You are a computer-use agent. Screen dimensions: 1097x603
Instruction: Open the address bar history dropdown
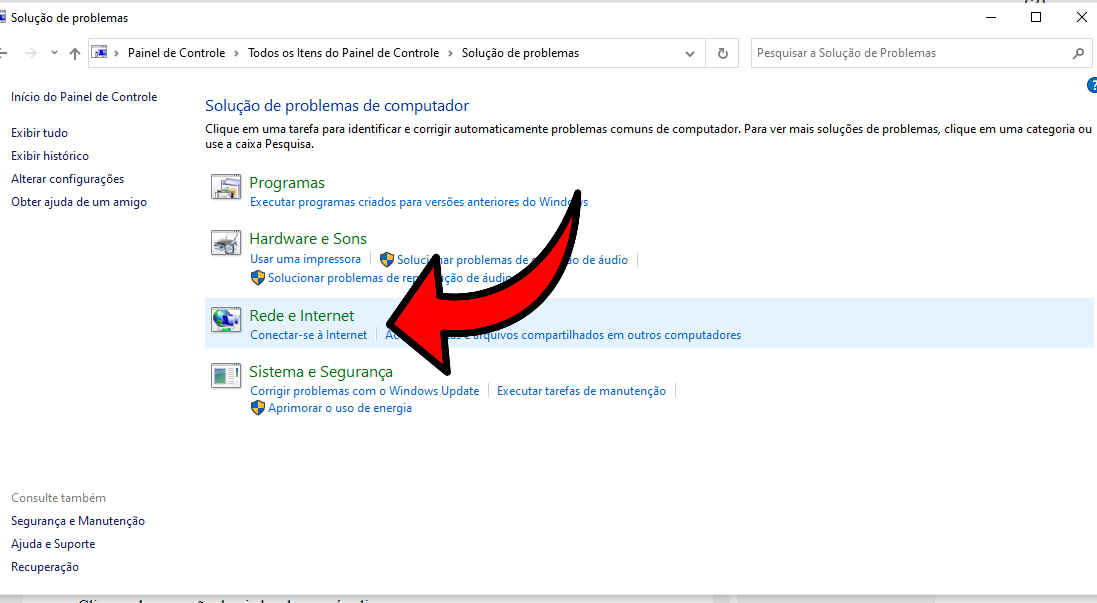tap(690, 53)
